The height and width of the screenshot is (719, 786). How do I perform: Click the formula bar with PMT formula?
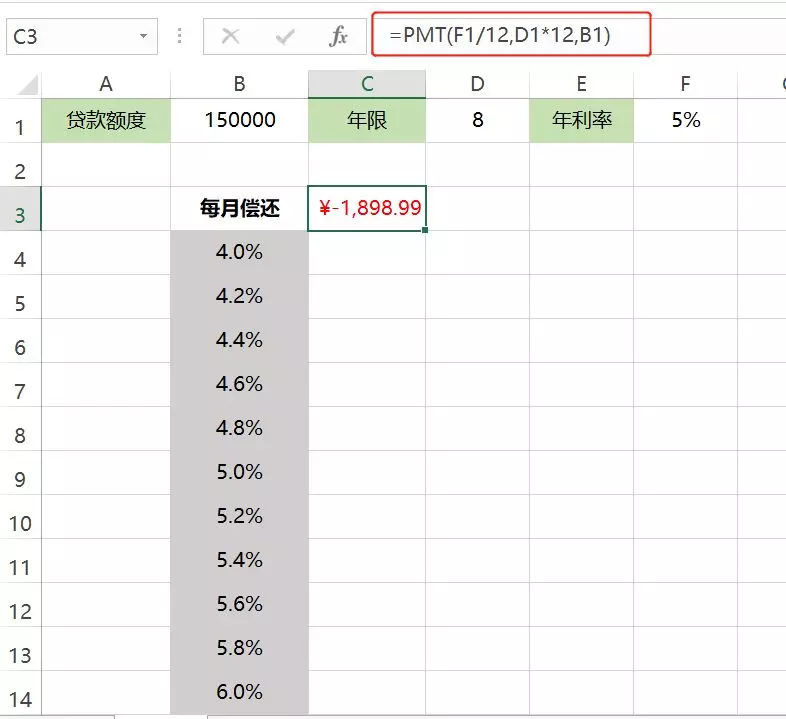coord(511,35)
